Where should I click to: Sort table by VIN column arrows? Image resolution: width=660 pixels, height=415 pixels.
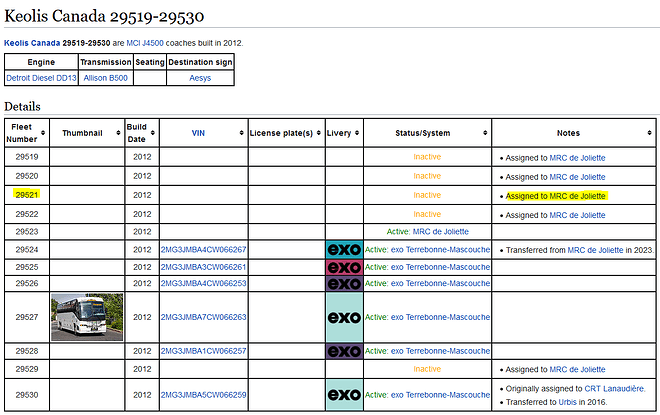242,133
